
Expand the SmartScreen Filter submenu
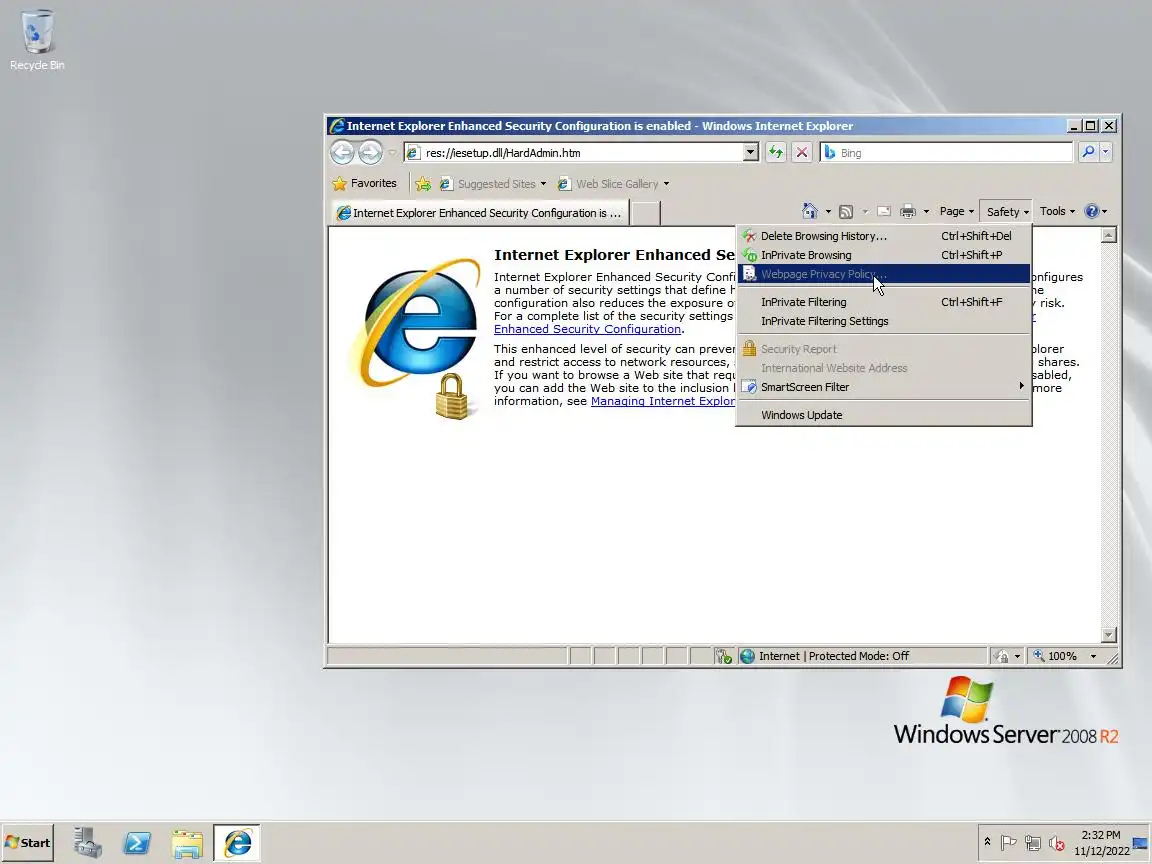pyautogui.click(x=884, y=387)
